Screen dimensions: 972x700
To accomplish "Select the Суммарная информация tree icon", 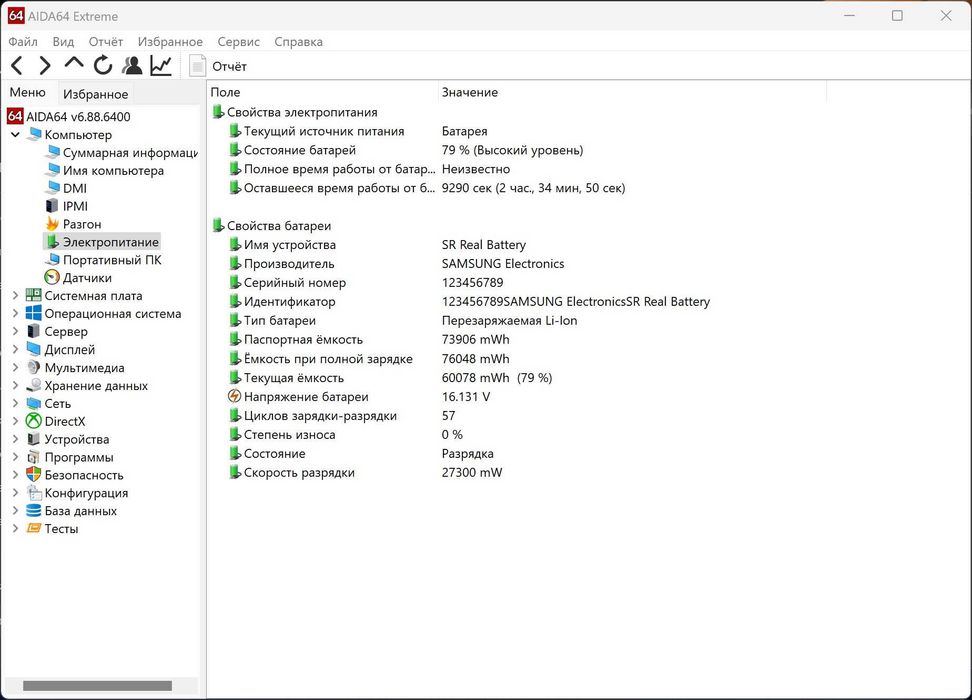I will [x=53, y=153].
